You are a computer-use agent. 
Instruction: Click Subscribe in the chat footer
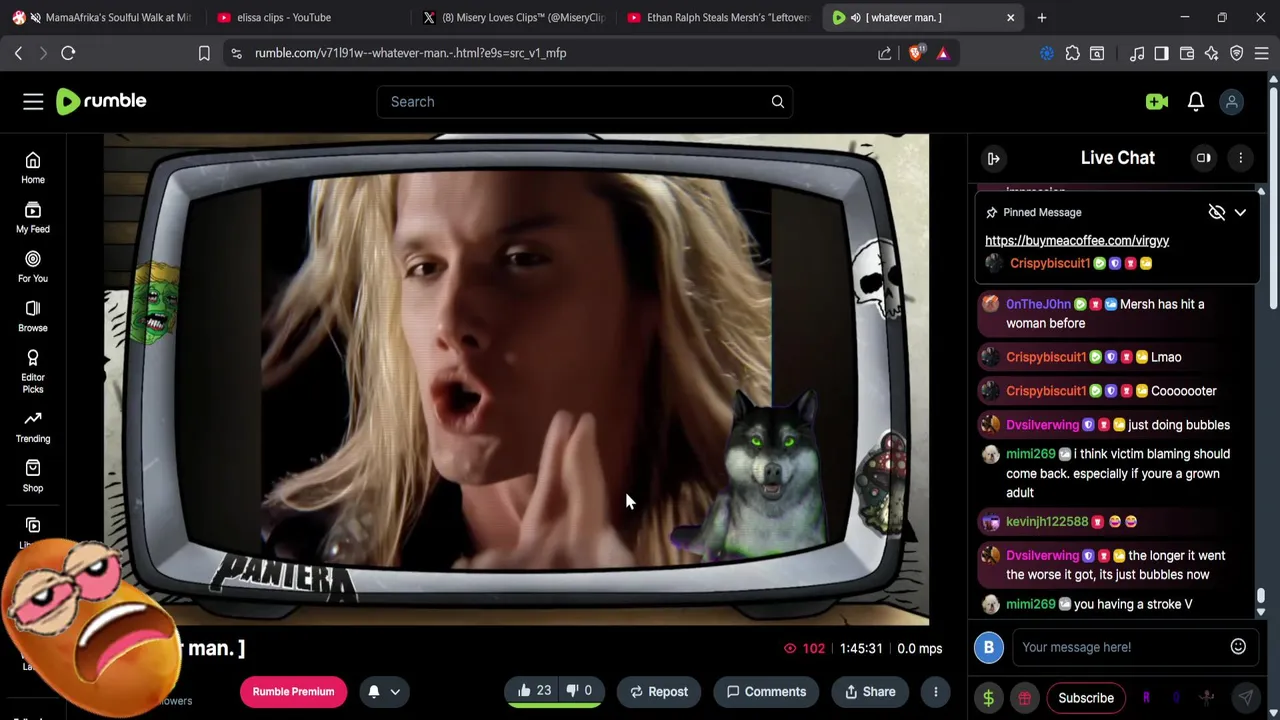click(x=1086, y=698)
